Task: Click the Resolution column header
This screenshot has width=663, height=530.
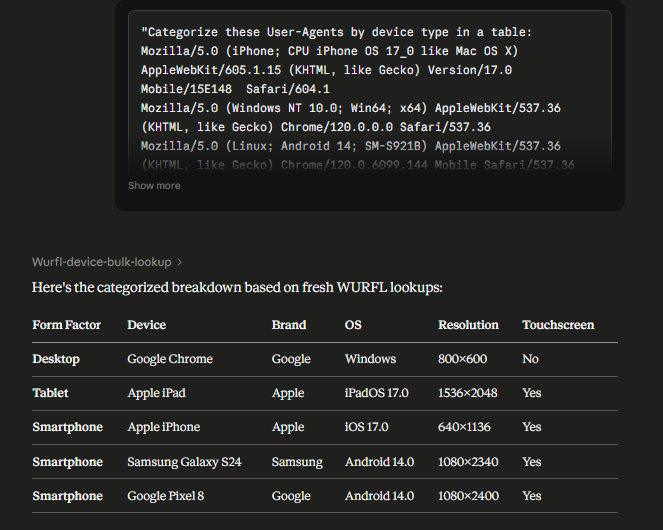Action: (468, 325)
